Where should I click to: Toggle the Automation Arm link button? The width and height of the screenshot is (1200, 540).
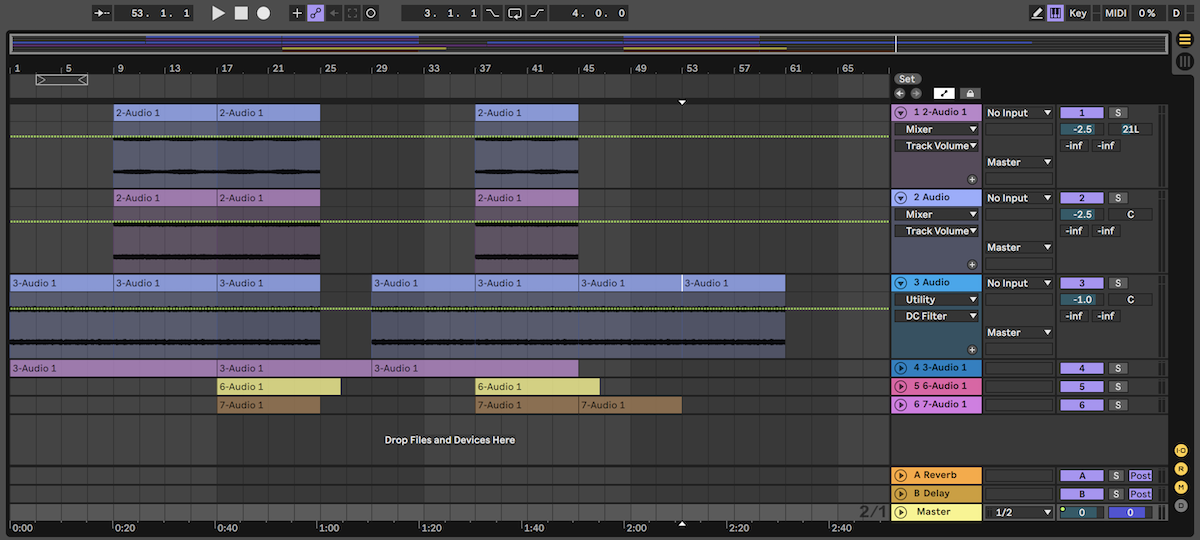[x=315, y=13]
